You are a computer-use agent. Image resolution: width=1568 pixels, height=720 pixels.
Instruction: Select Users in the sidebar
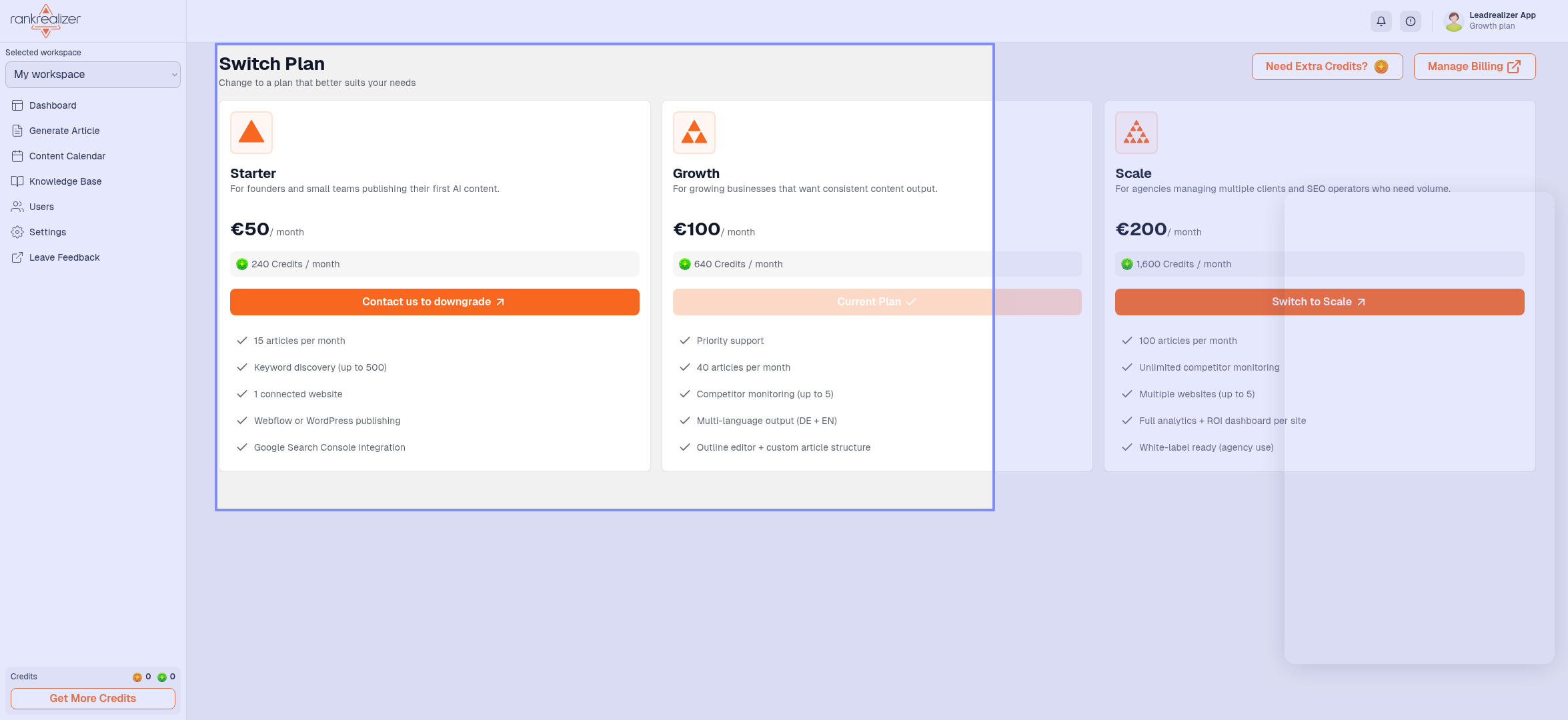[x=41, y=207]
